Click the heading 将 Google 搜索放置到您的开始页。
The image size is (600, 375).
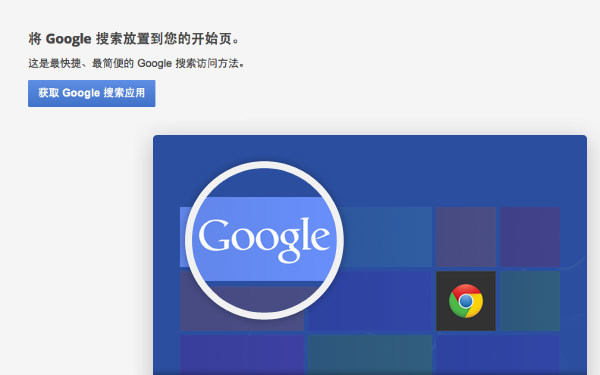click(134, 39)
